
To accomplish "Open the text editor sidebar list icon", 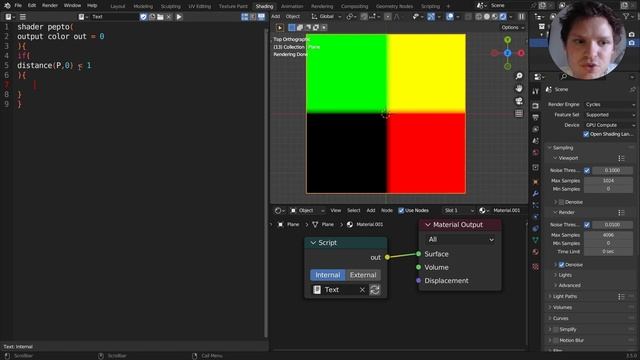I will [x=22, y=17].
